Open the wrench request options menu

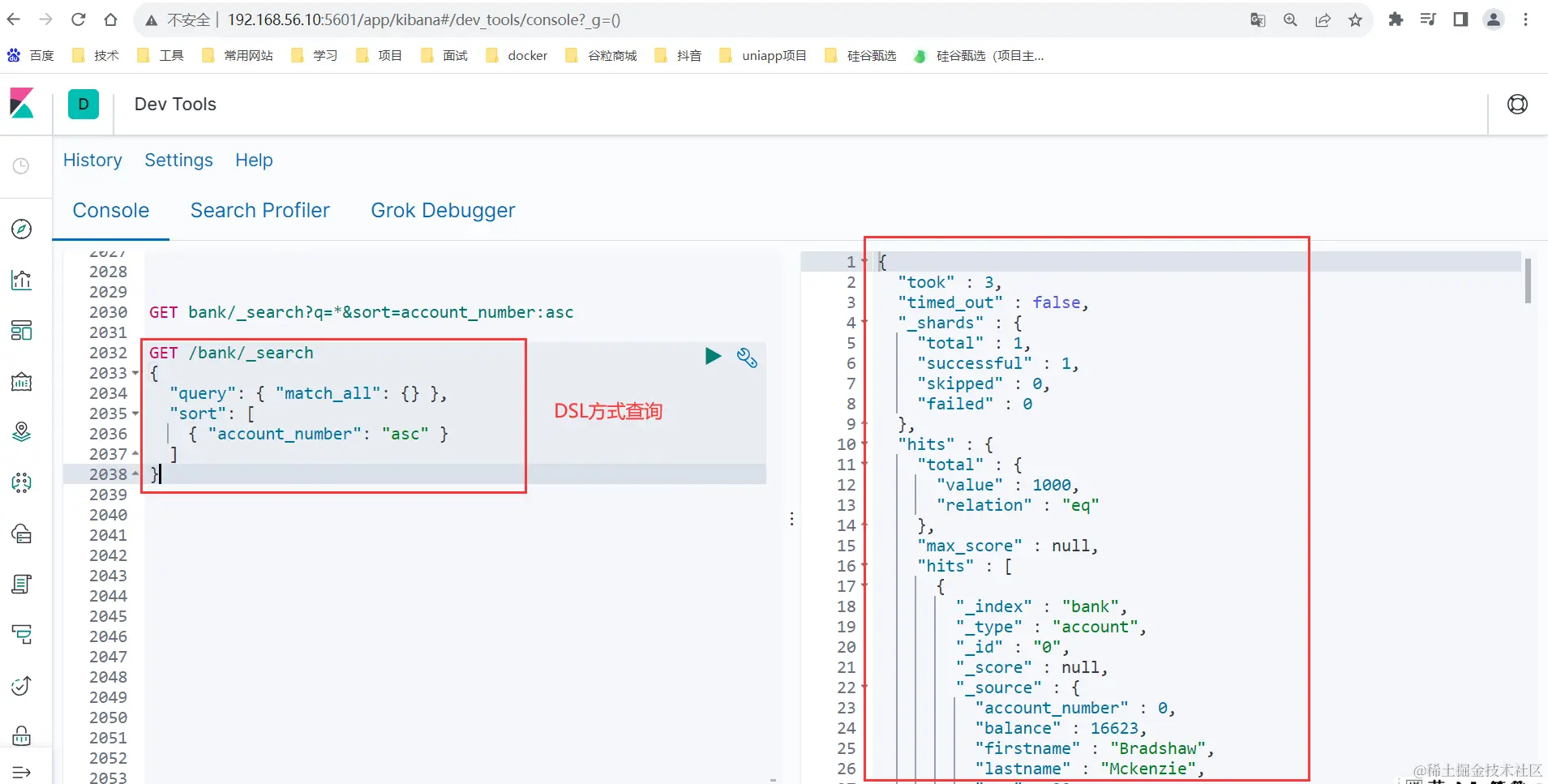[x=747, y=357]
